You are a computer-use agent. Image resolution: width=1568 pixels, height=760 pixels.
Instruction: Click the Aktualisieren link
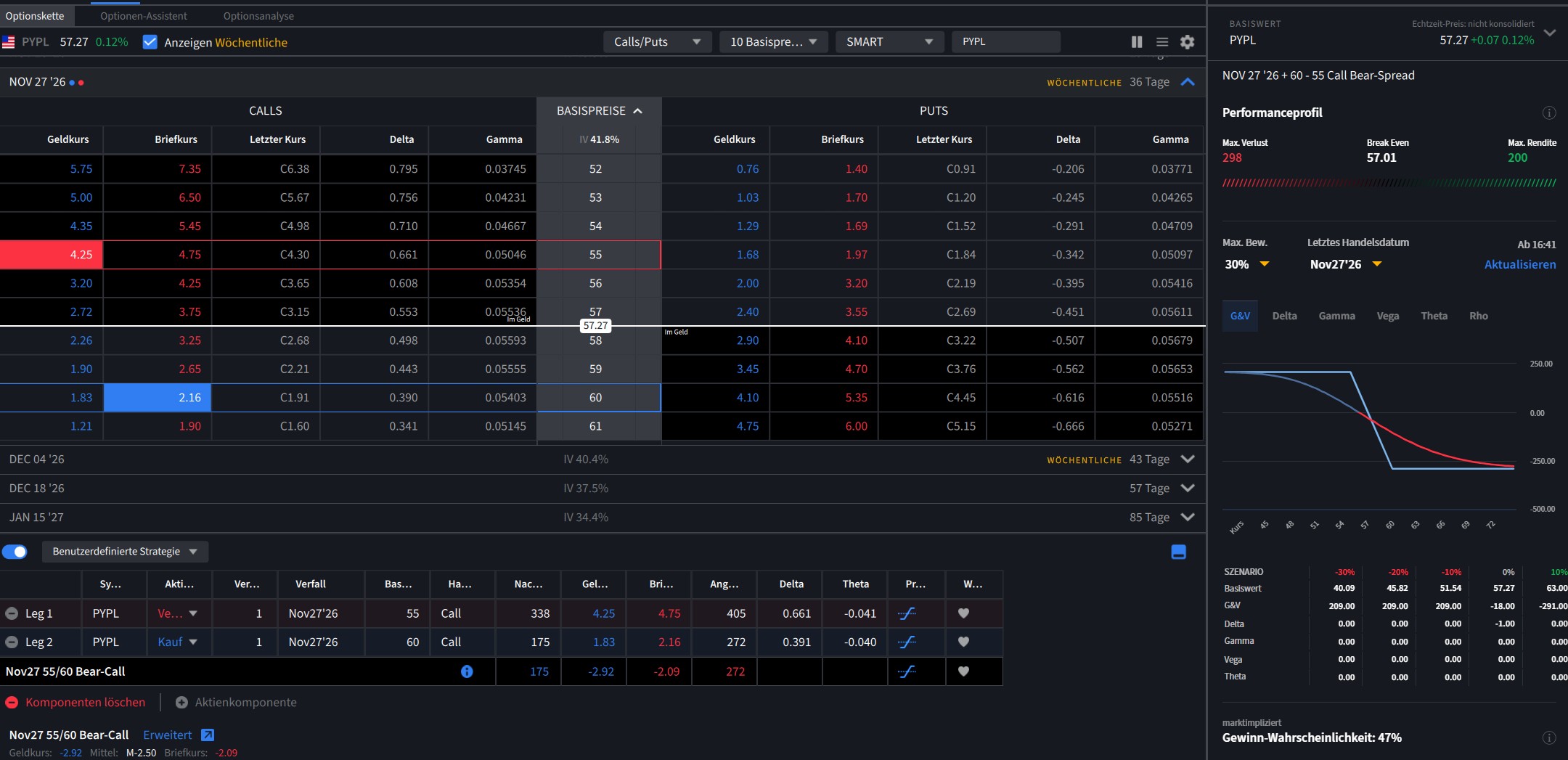[1520, 265]
